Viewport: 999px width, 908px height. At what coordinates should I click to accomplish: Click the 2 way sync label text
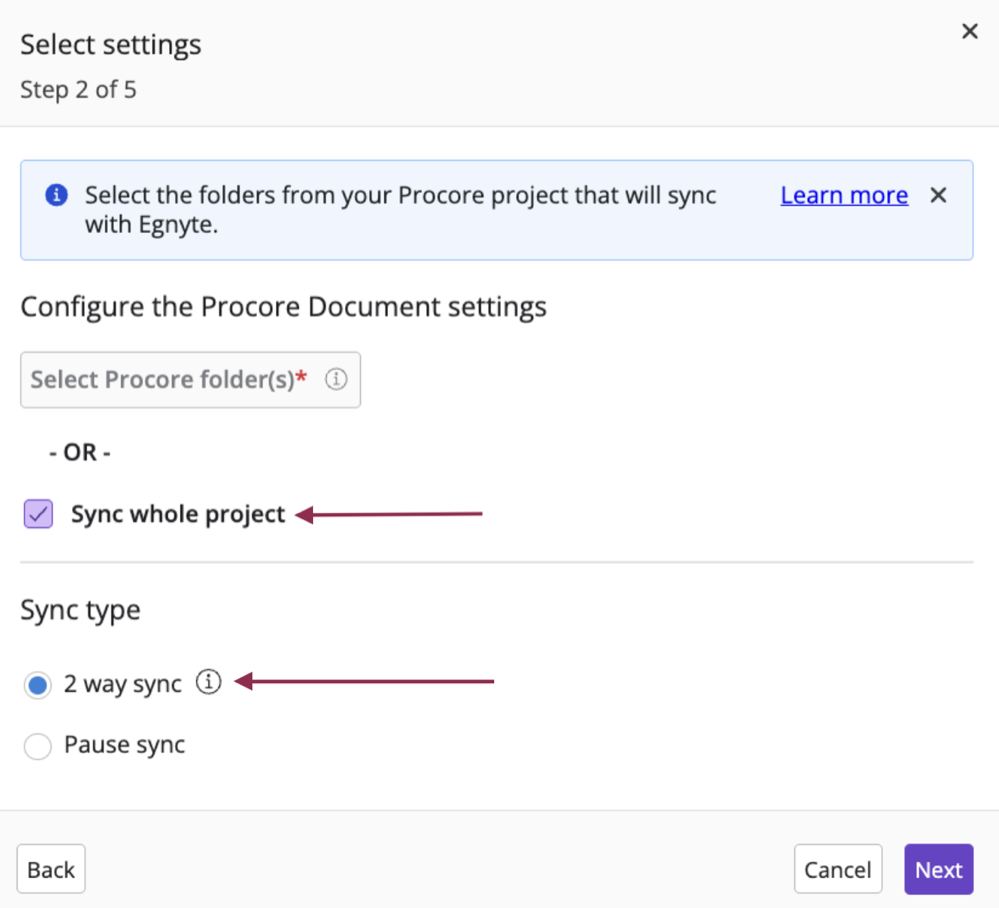pos(122,684)
